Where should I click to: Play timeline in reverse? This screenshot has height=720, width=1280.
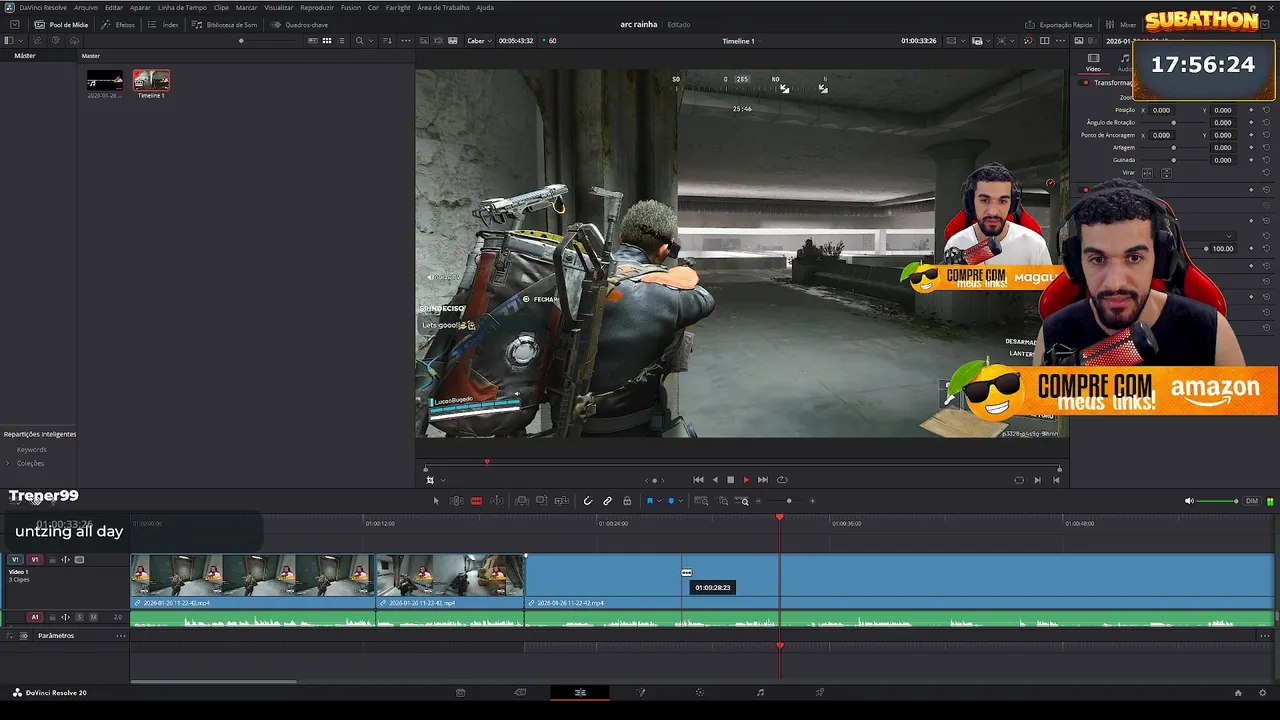[714, 480]
